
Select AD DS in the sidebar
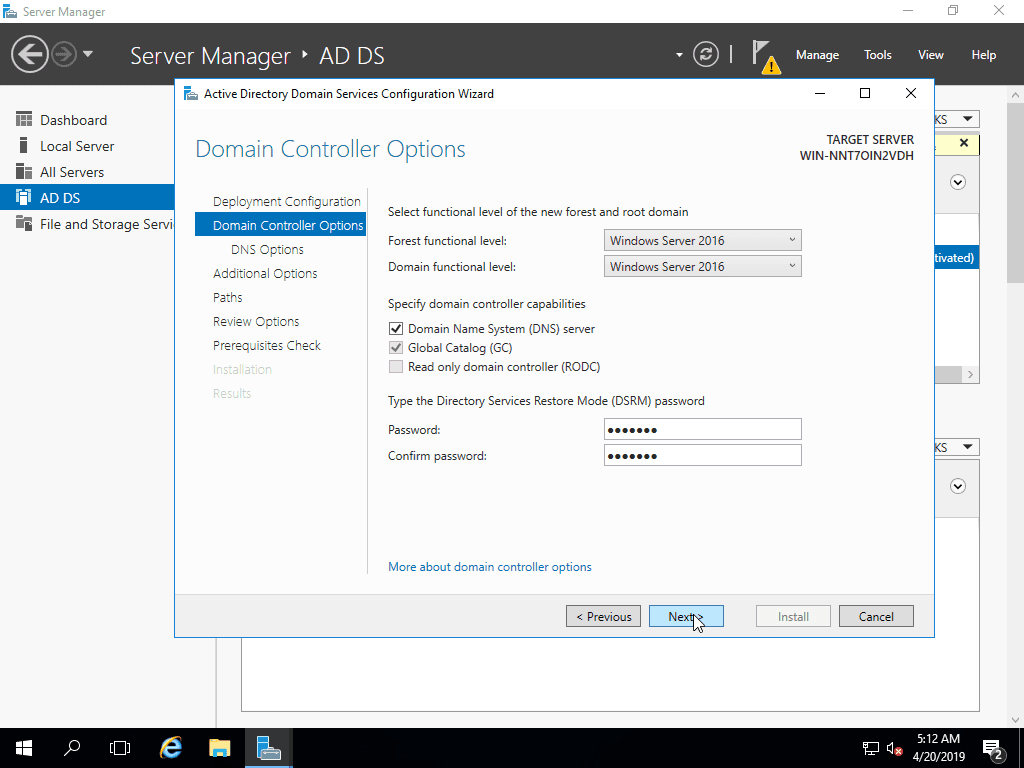tap(87, 198)
